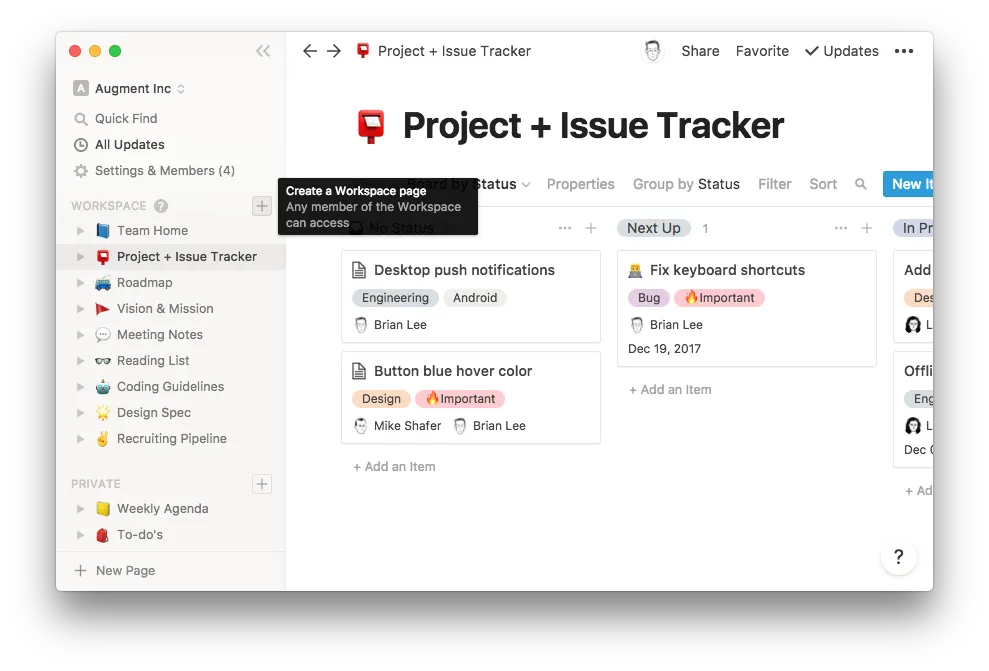
Task: Open Next Up column options dots
Action: coord(841,228)
